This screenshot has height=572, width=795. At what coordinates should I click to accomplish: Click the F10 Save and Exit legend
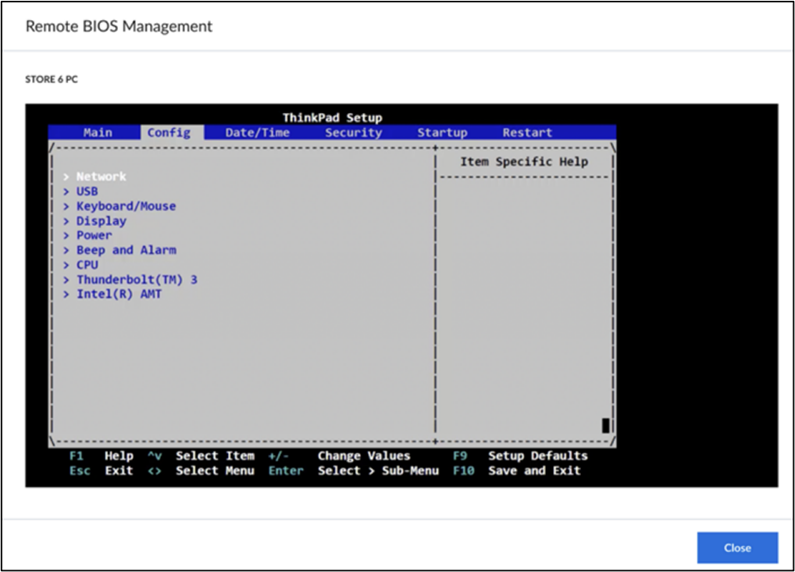tap(517, 471)
